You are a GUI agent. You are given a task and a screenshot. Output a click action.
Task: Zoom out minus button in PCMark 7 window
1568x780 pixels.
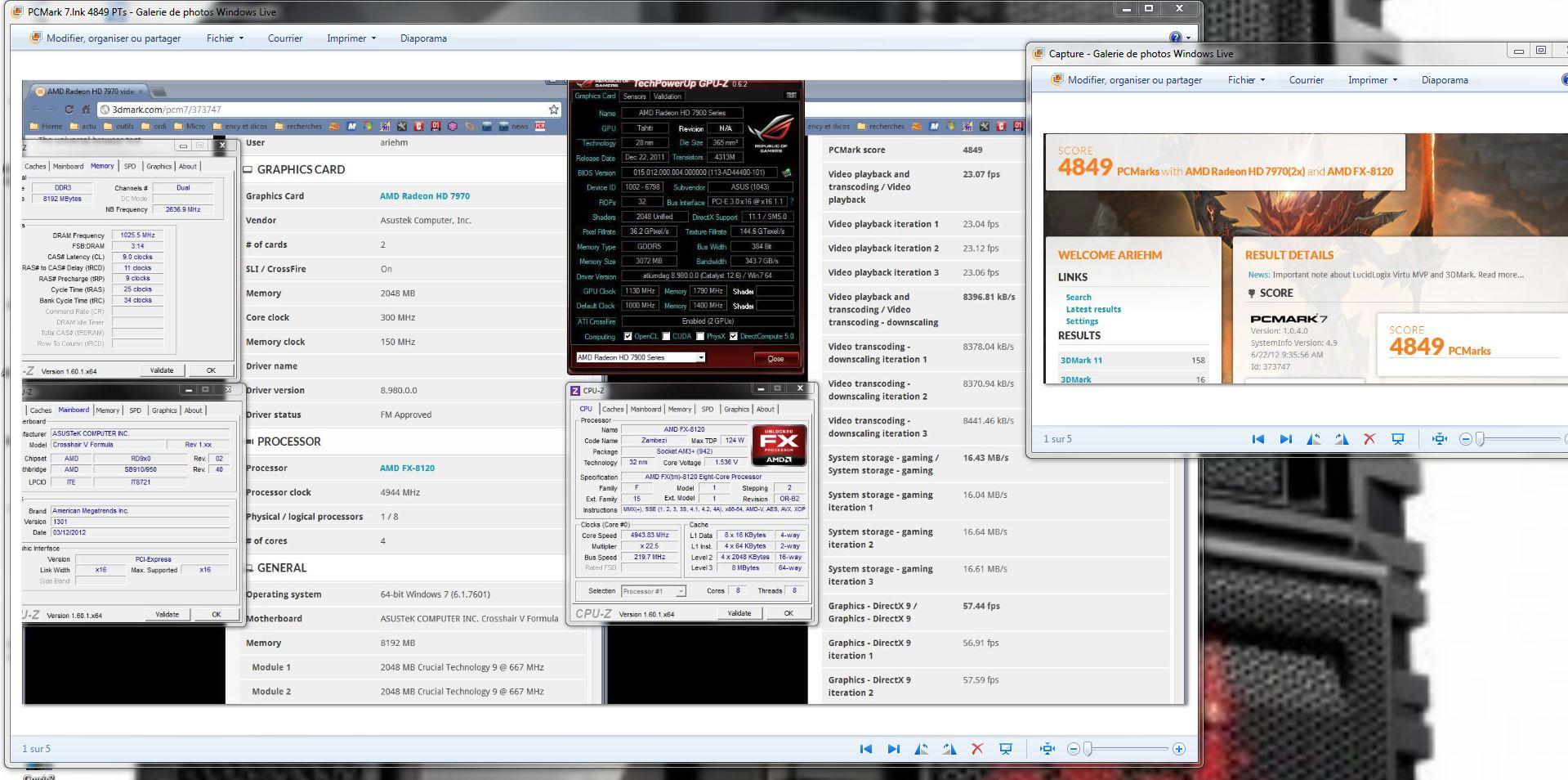(1074, 749)
